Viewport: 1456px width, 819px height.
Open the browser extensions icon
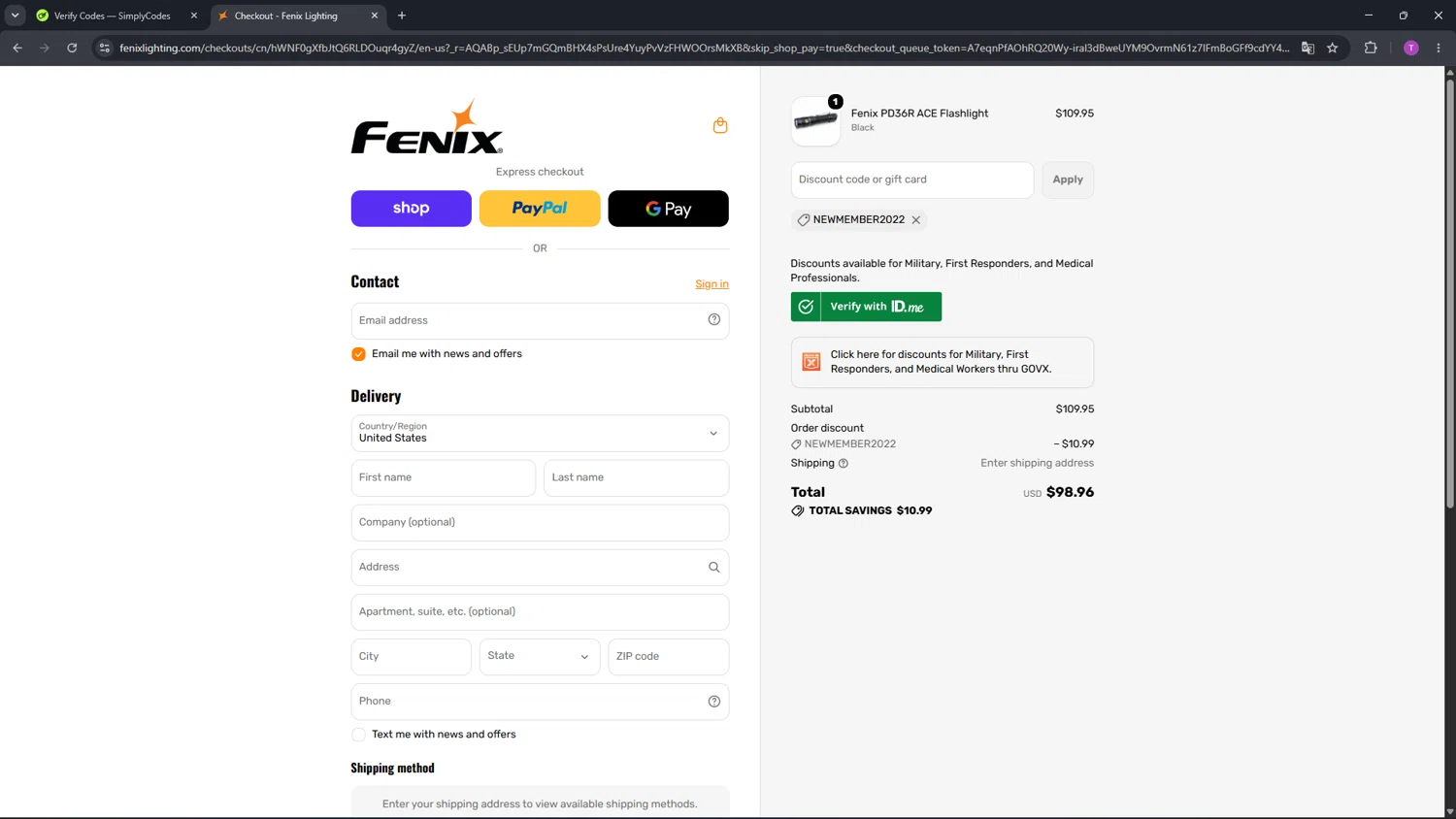1371,48
